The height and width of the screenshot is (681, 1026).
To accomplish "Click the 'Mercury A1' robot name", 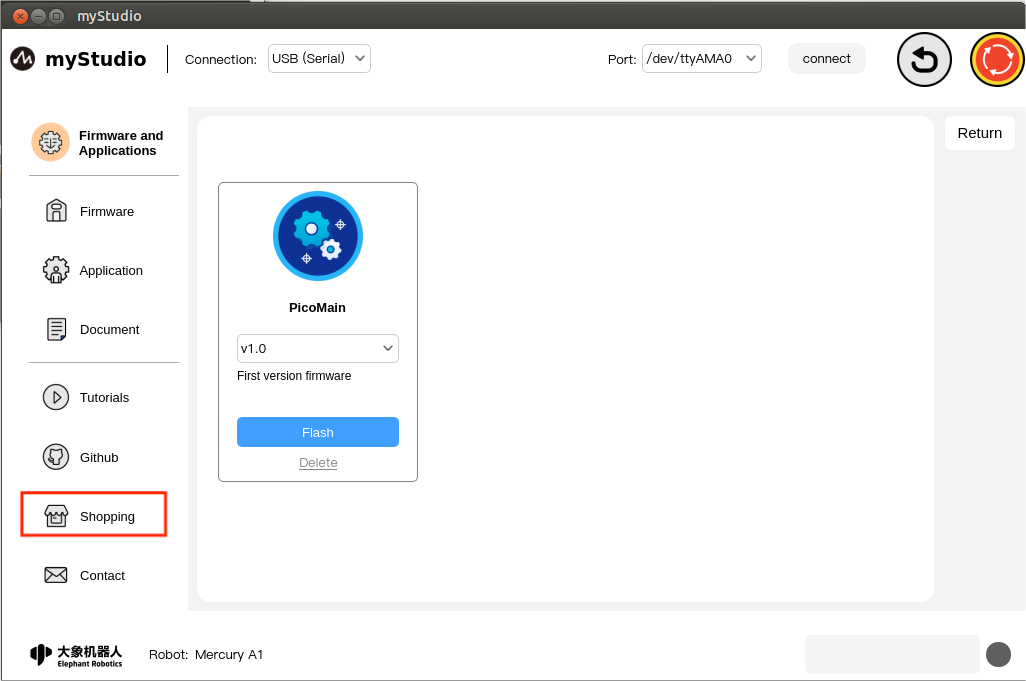I will pos(229,655).
